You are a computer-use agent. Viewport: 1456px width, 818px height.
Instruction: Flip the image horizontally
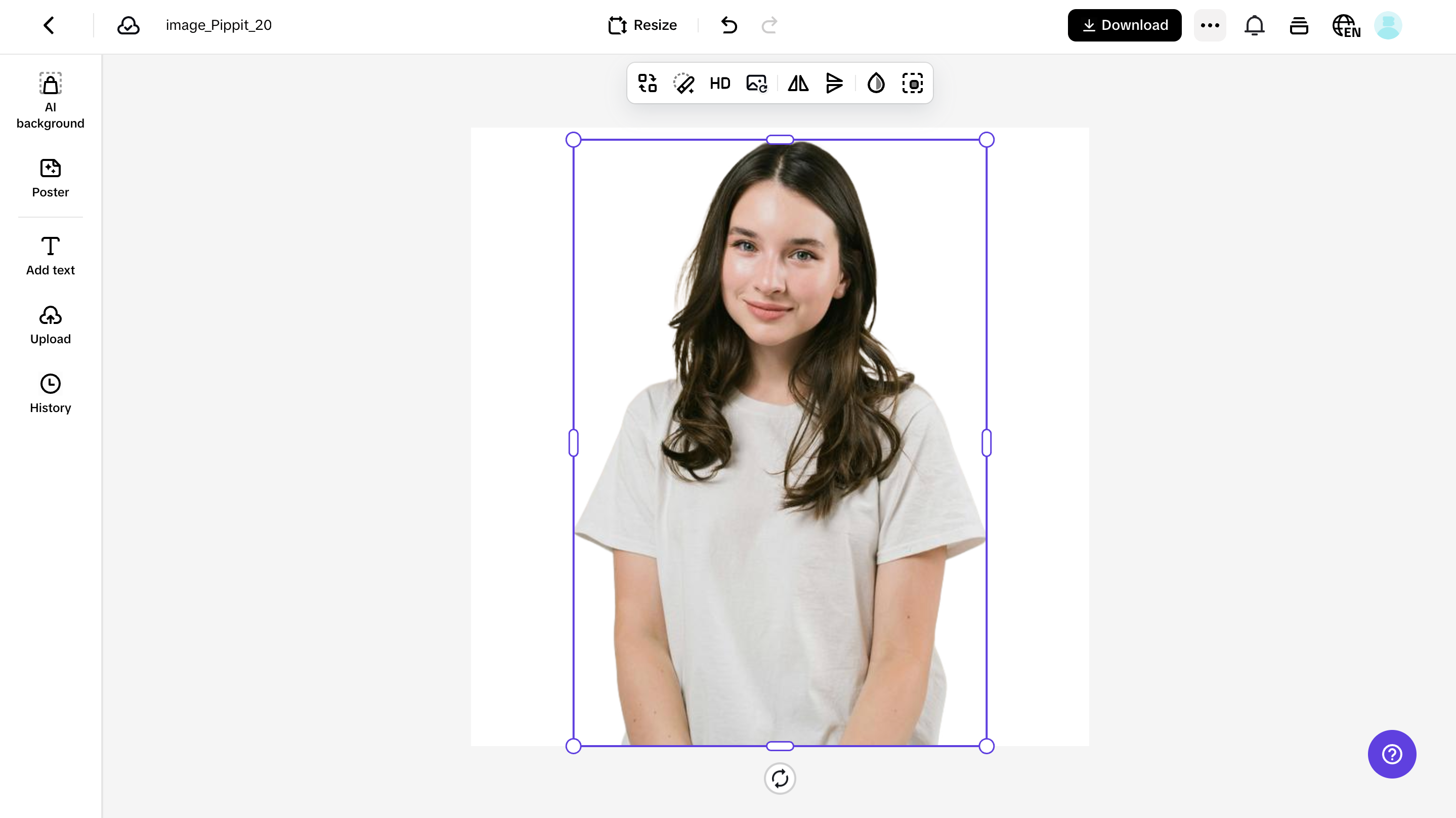[x=797, y=83]
